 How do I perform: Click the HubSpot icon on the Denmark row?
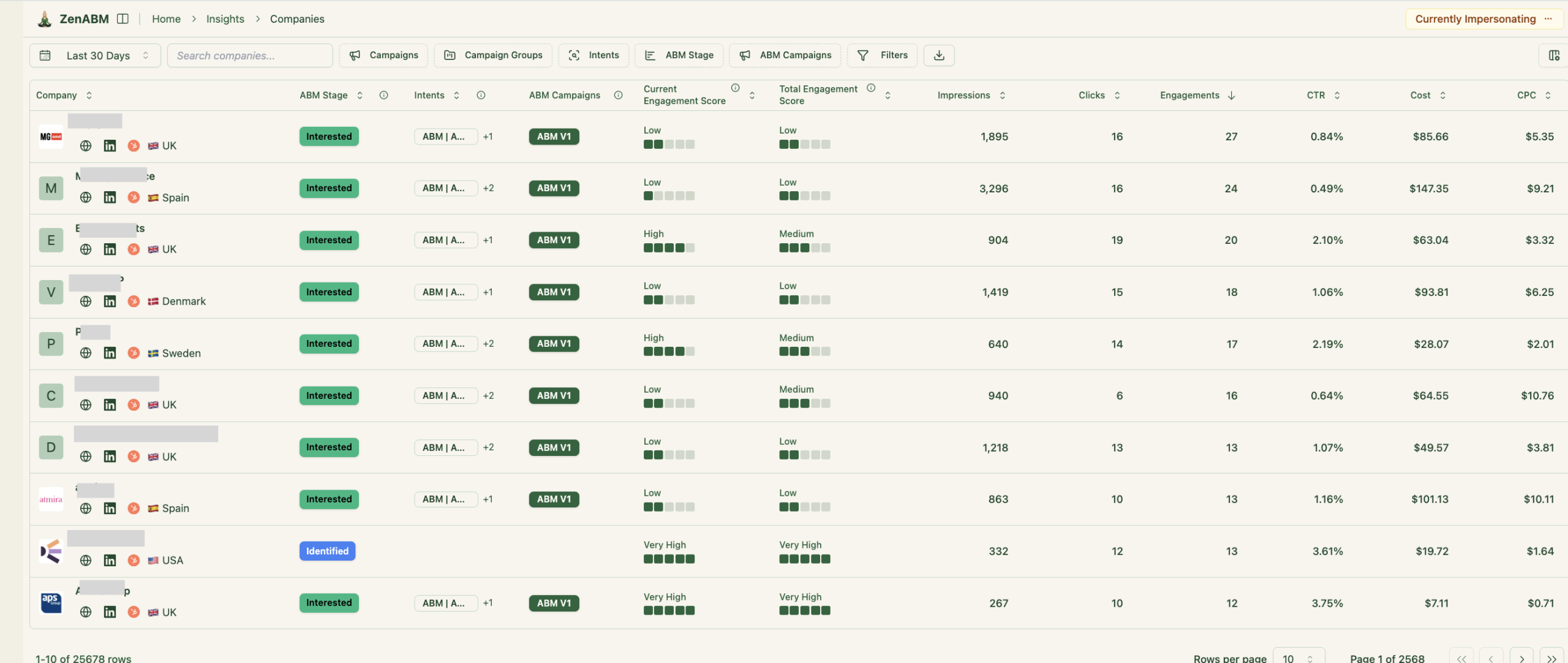click(134, 301)
